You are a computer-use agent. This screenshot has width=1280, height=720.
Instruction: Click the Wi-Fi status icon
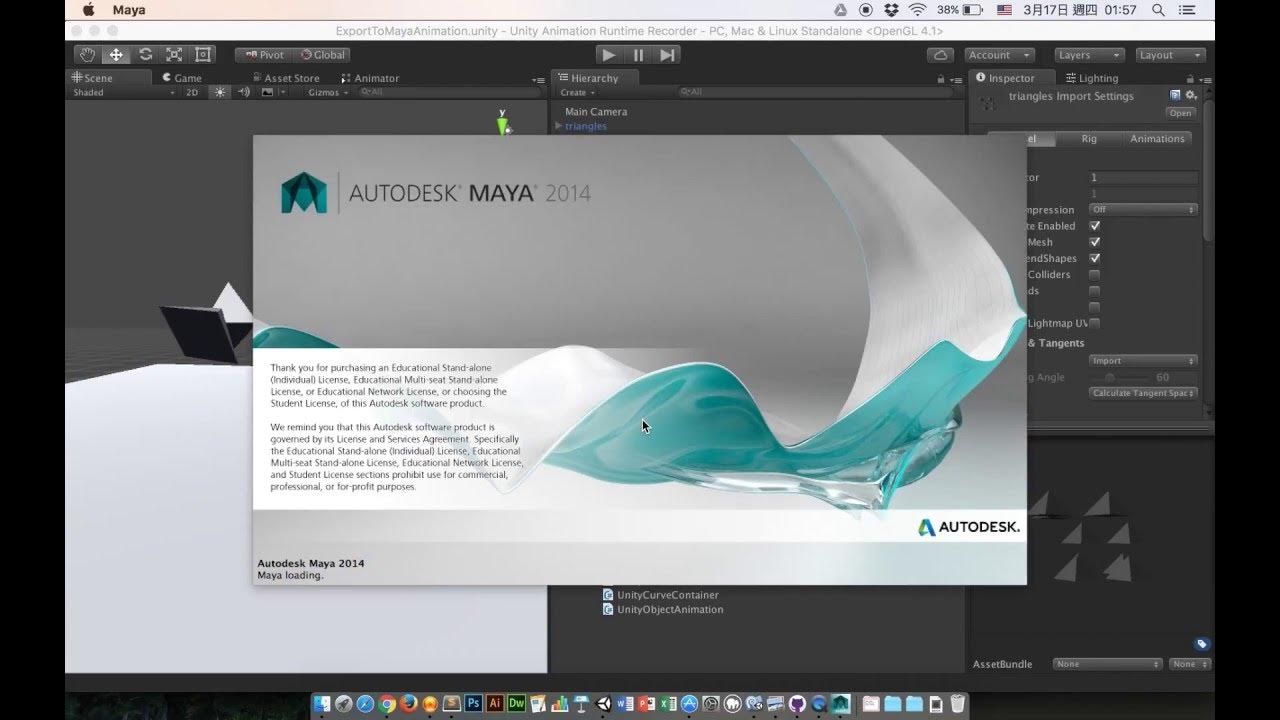(918, 10)
